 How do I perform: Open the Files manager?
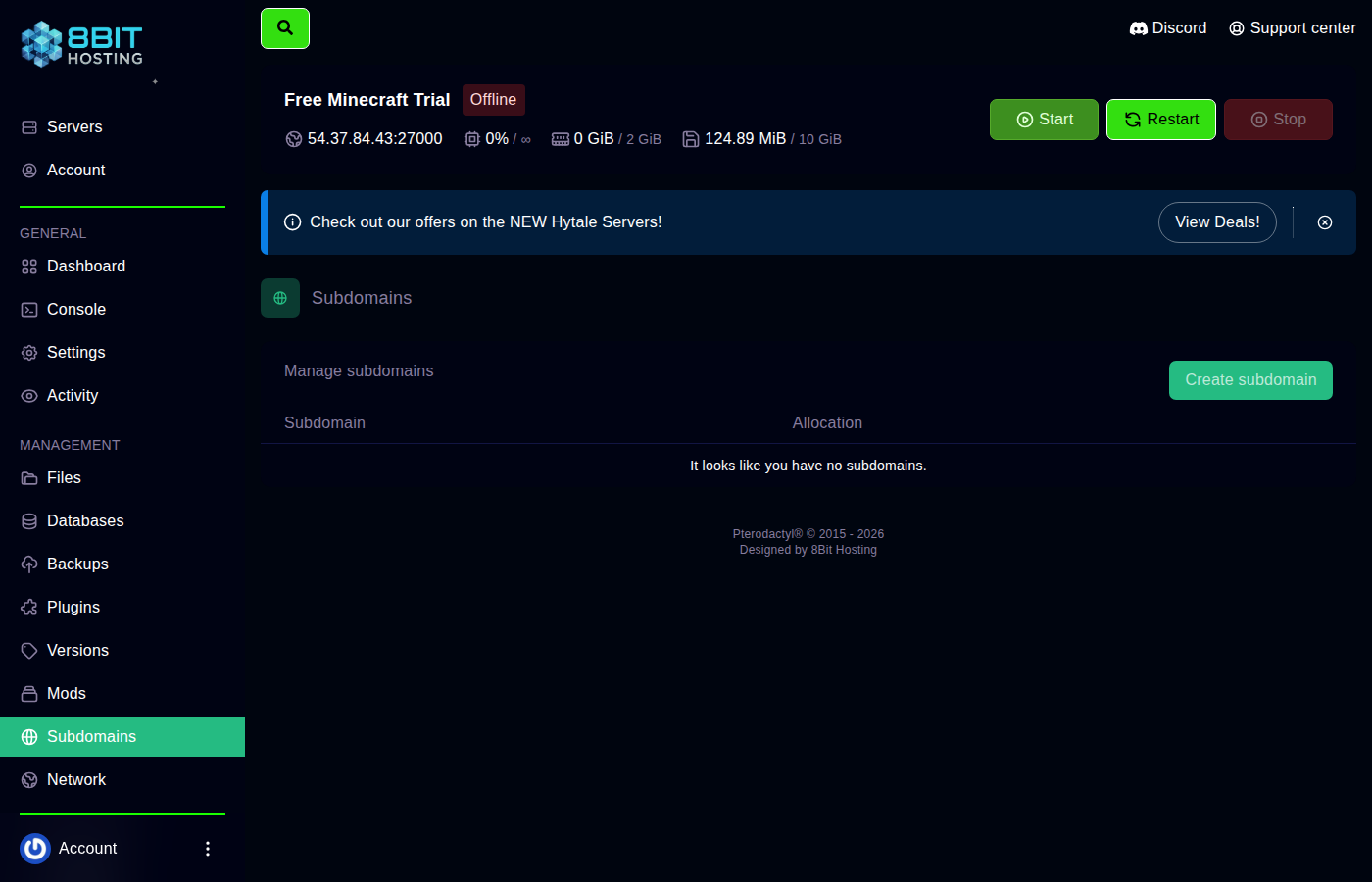(122, 478)
